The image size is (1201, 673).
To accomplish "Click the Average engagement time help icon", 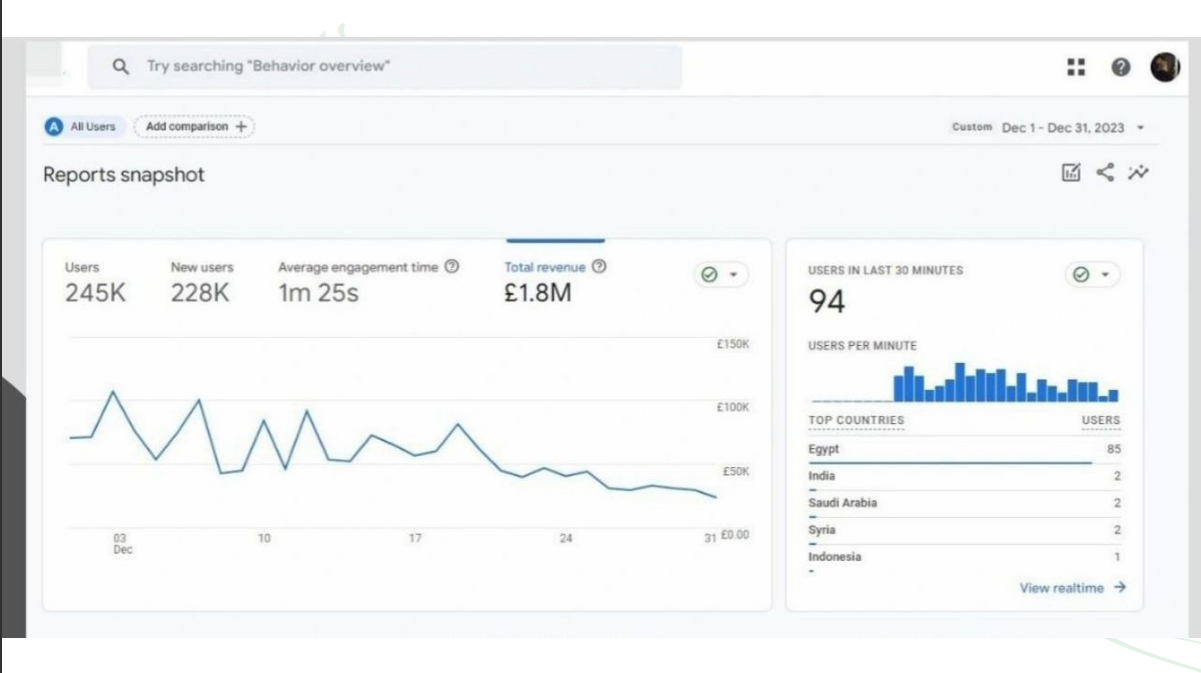I will [x=452, y=267].
